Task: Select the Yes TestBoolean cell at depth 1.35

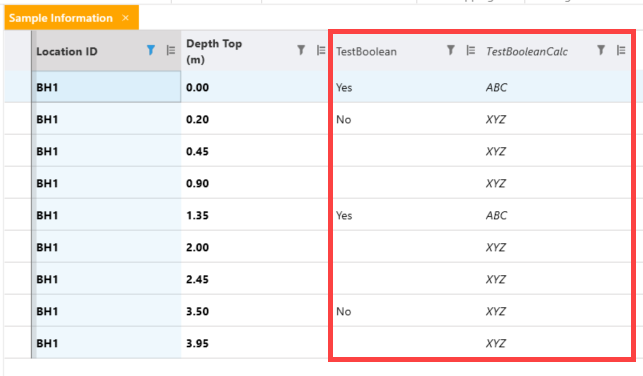Action: (406, 215)
